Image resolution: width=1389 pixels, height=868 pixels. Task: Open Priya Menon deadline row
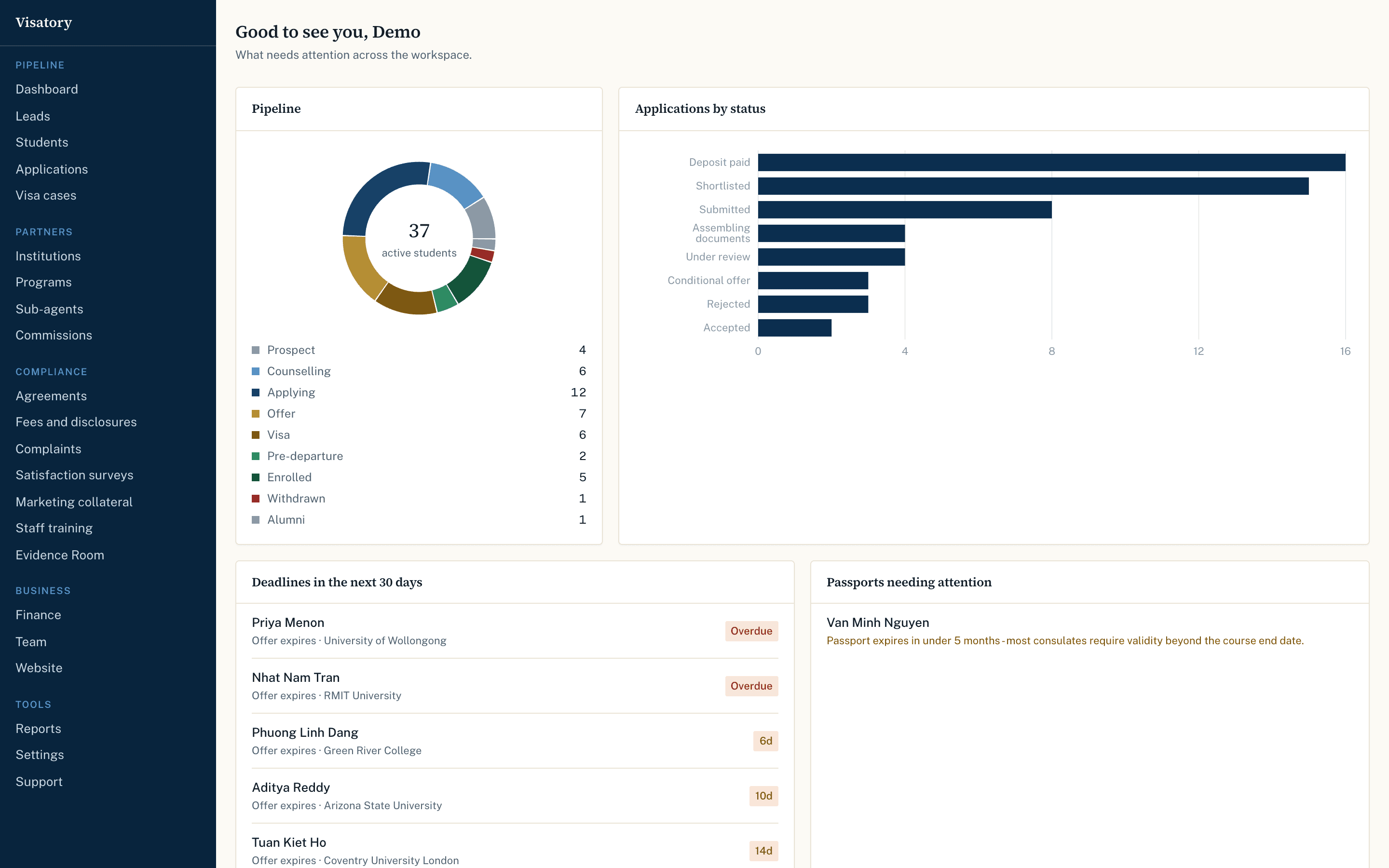pyautogui.click(x=515, y=631)
